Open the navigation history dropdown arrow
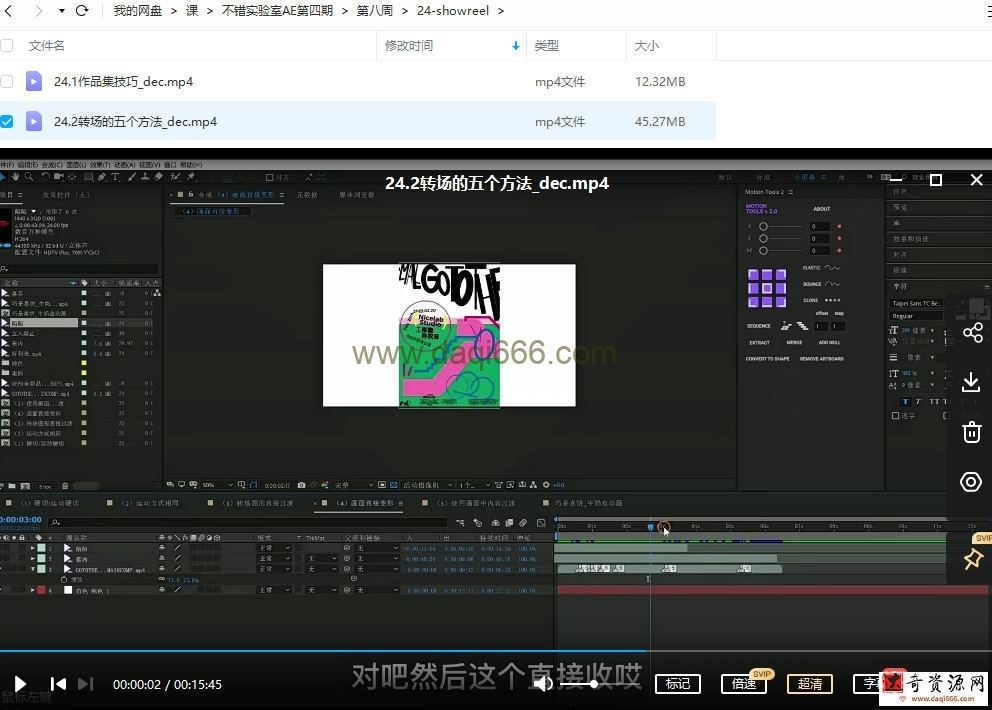 point(61,11)
